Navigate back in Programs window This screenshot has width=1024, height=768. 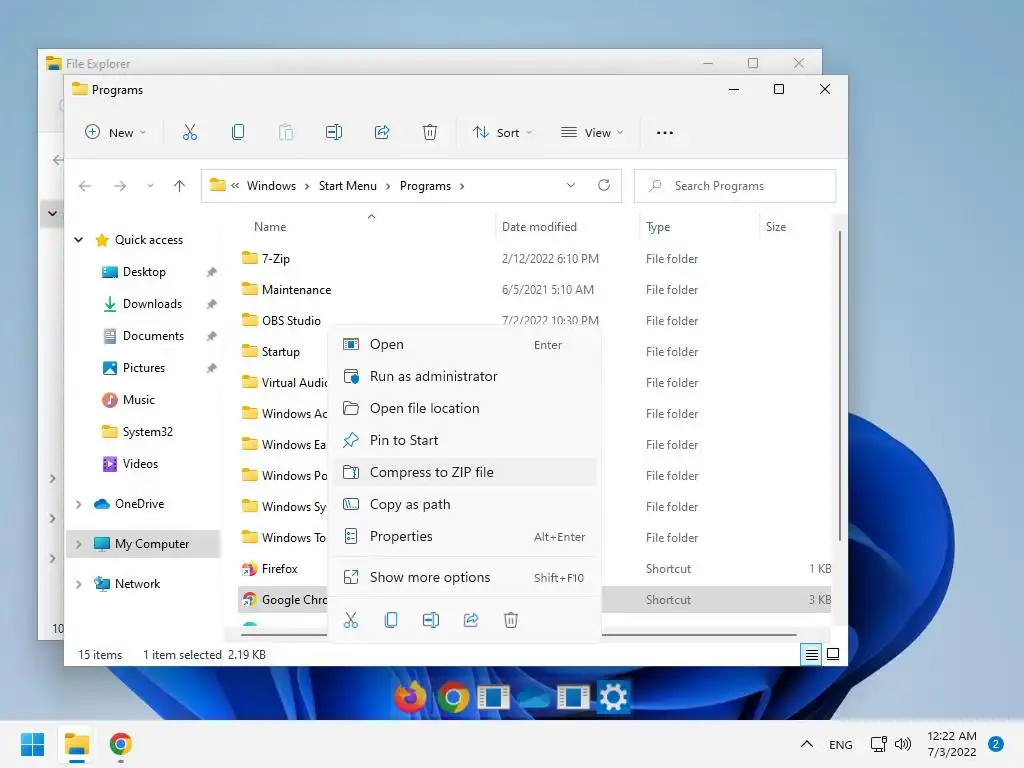[x=85, y=186]
